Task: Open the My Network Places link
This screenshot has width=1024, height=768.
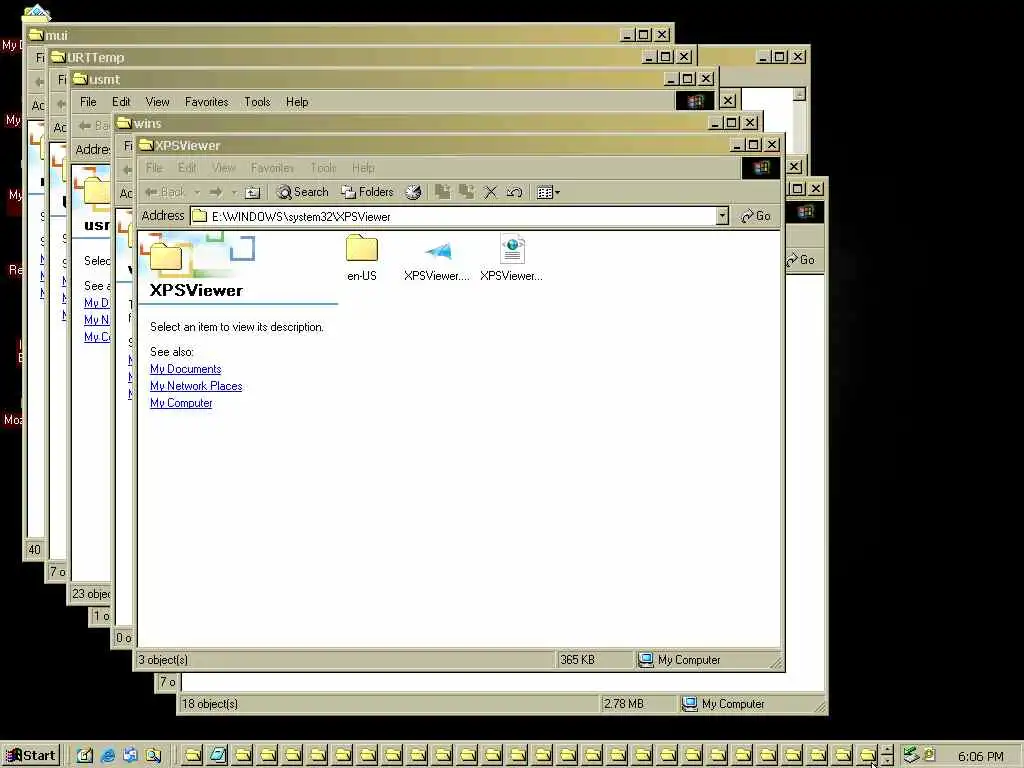Action: click(x=196, y=386)
